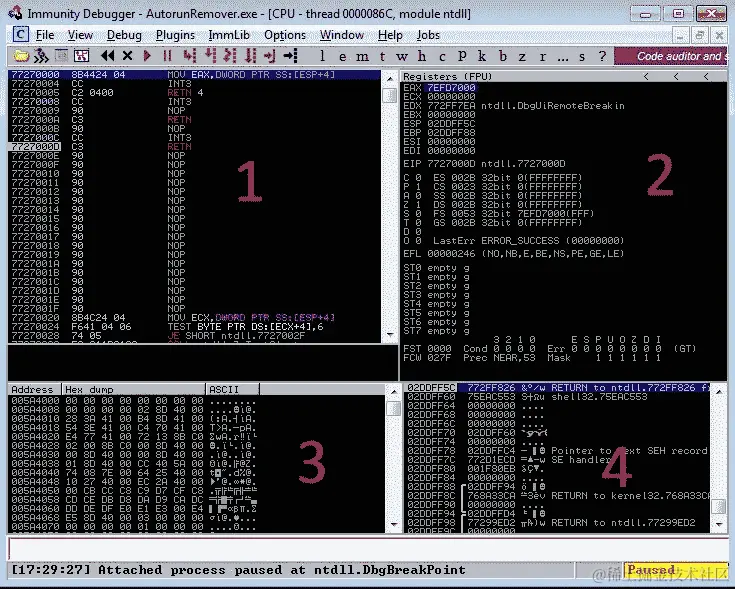Show the Log window with 'l' button

(322, 57)
